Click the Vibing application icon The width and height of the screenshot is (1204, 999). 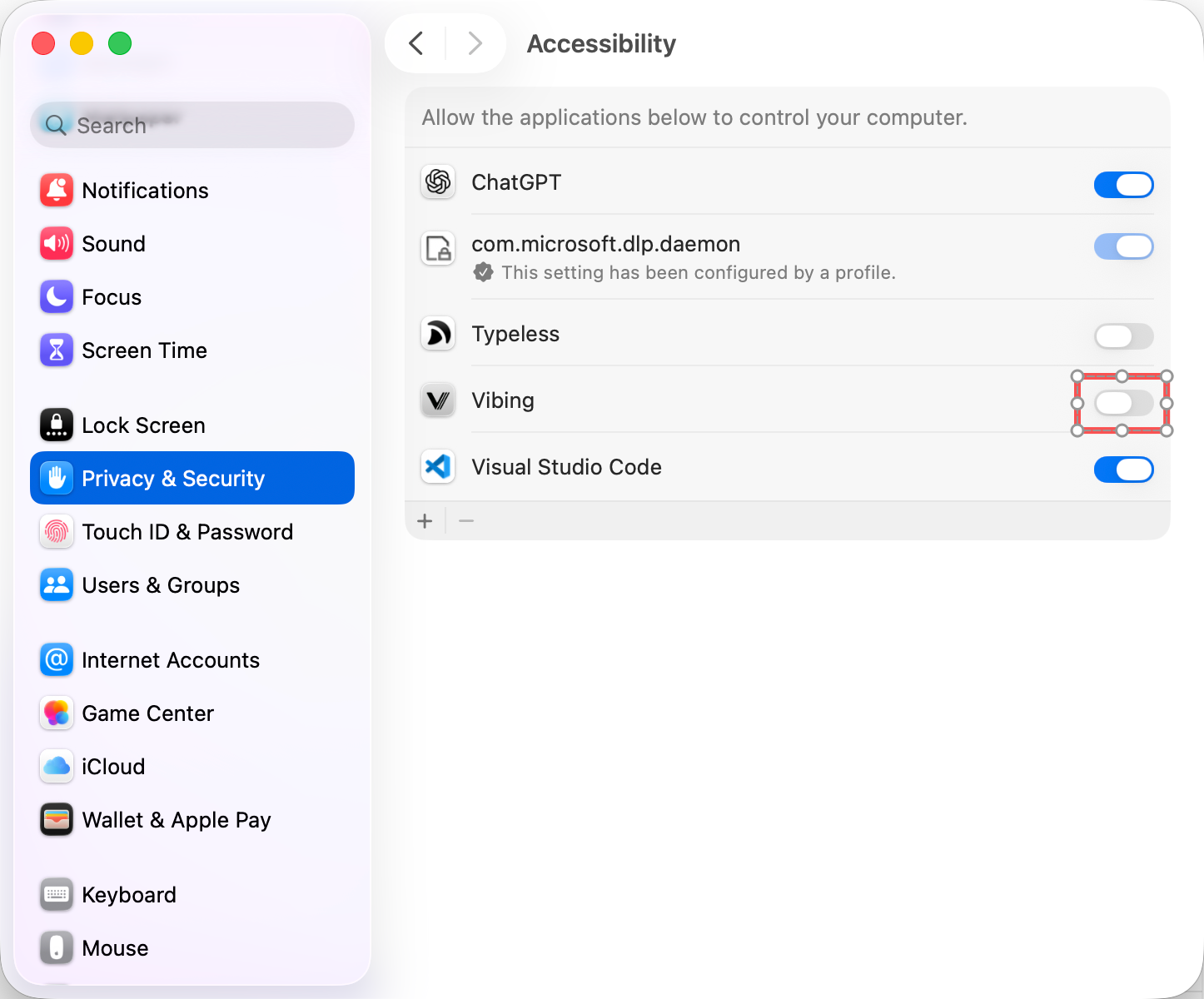pyautogui.click(x=437, y=400)
